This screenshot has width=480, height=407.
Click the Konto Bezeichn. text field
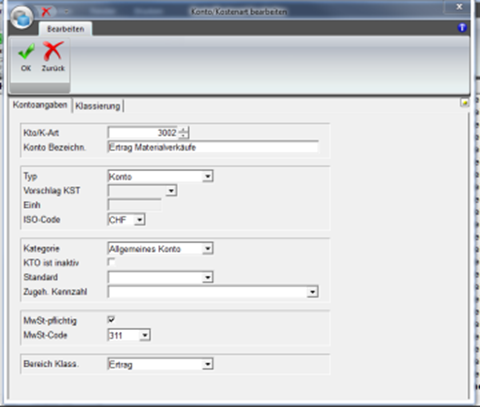[x=213, y=147]
